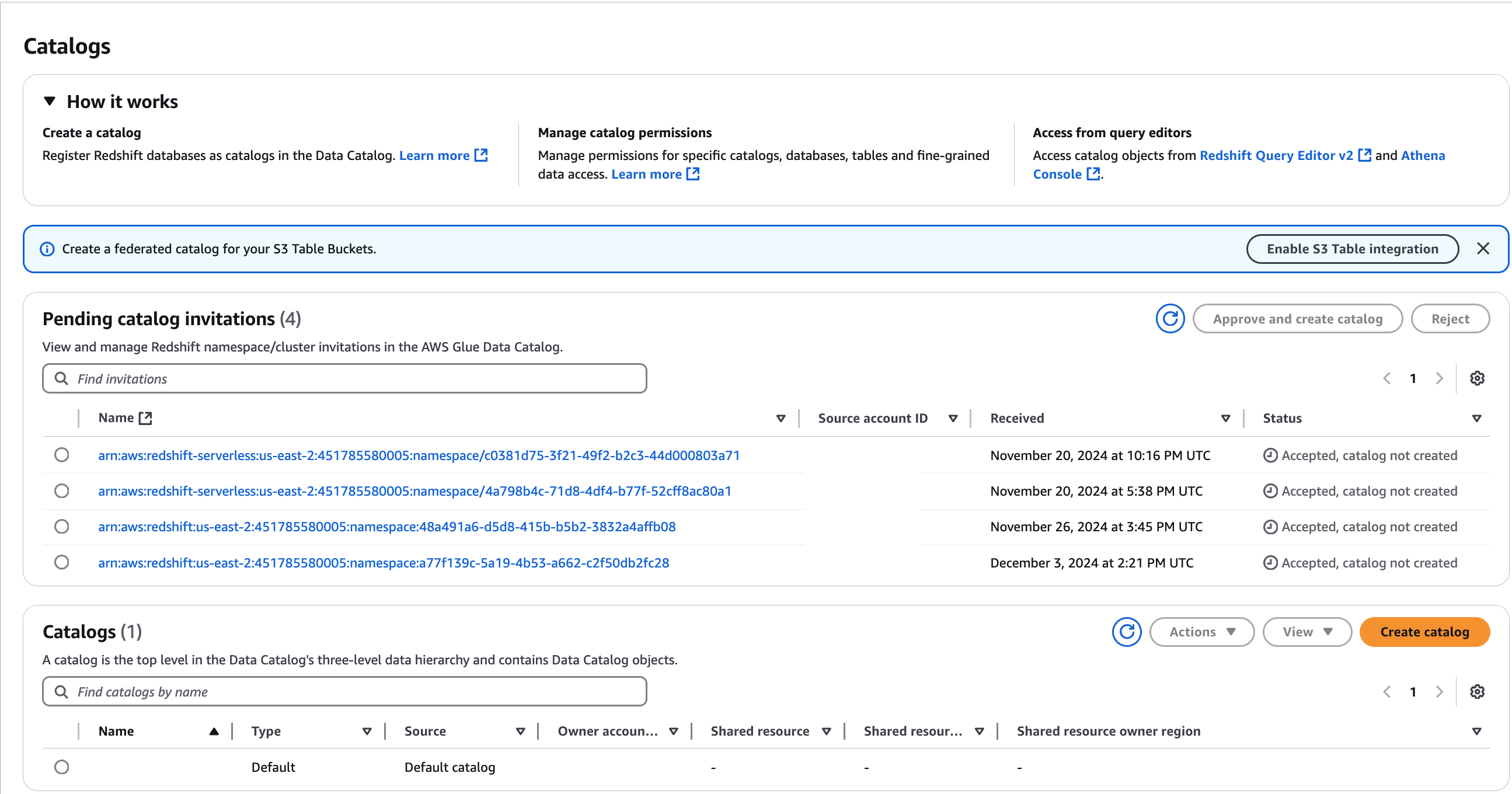Open the View menu
The width and height of the screenshot is (1512, 794).
[1307, 632]
